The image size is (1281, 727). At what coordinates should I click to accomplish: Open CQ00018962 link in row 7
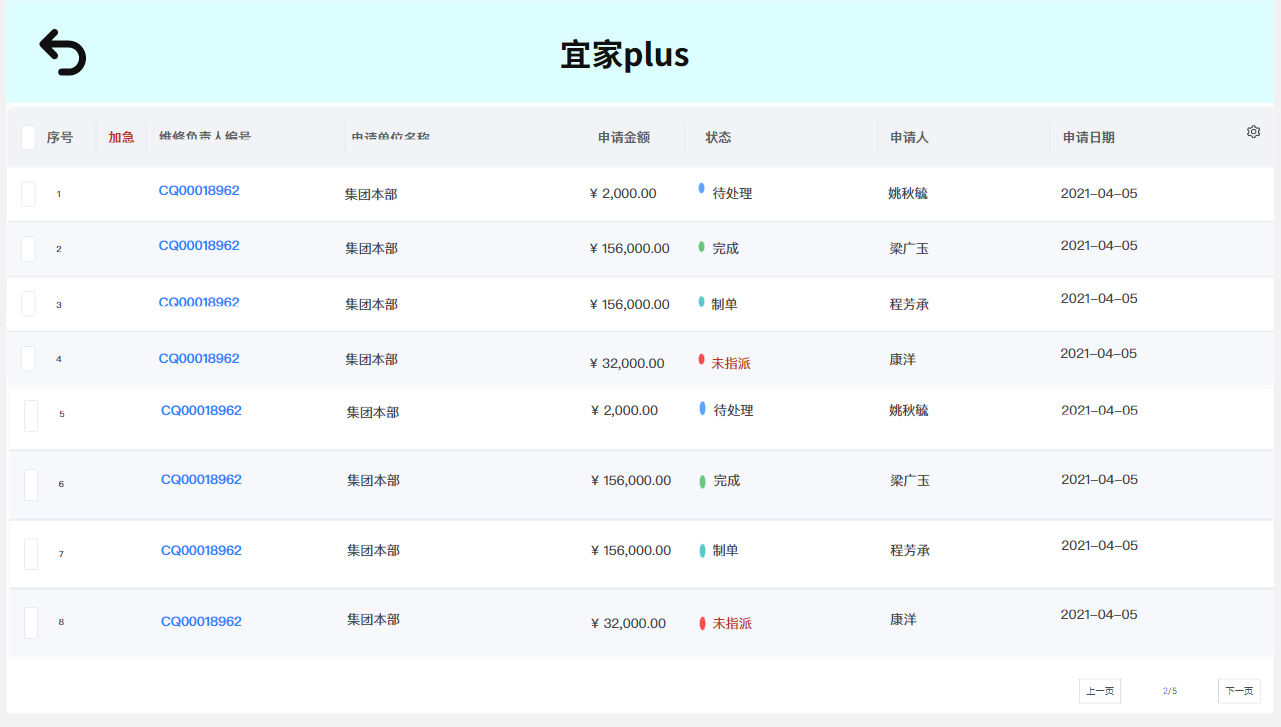201,550
